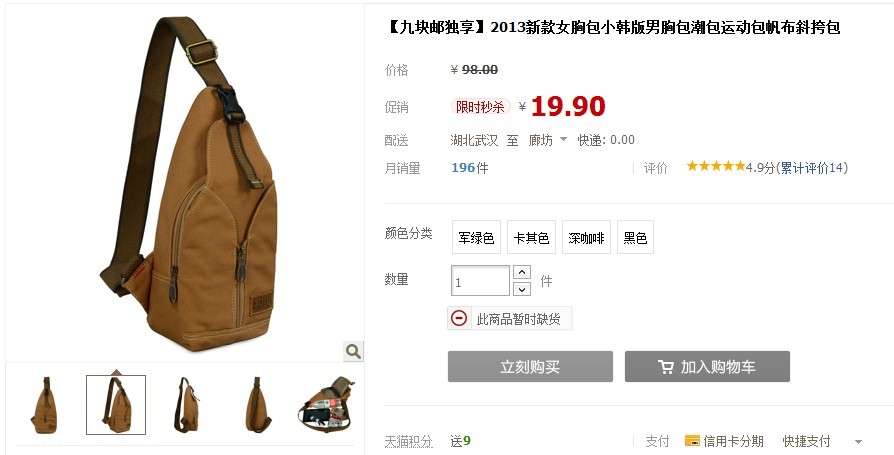
Task: Click the 加入购物车 button
Action: [x=707, y=367]
